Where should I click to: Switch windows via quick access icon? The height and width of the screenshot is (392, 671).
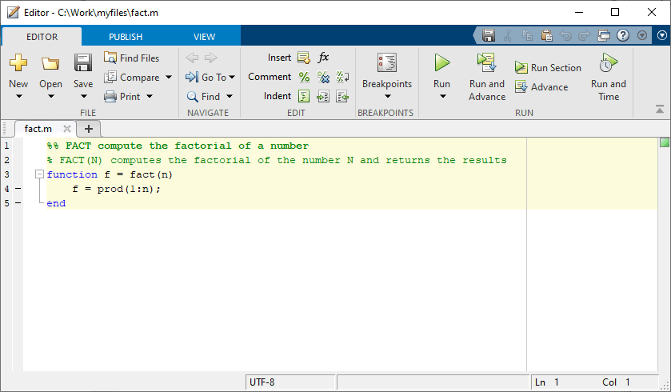pos(603,36)
